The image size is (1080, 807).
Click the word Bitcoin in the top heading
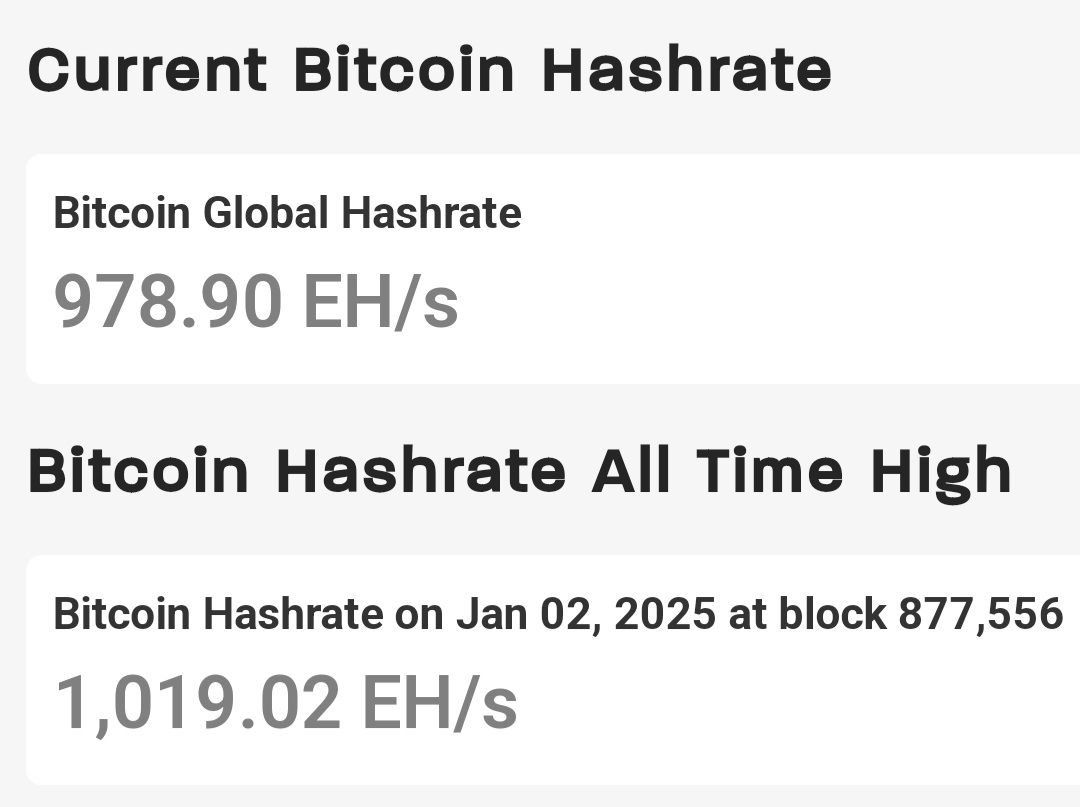(x=404, y=70)
